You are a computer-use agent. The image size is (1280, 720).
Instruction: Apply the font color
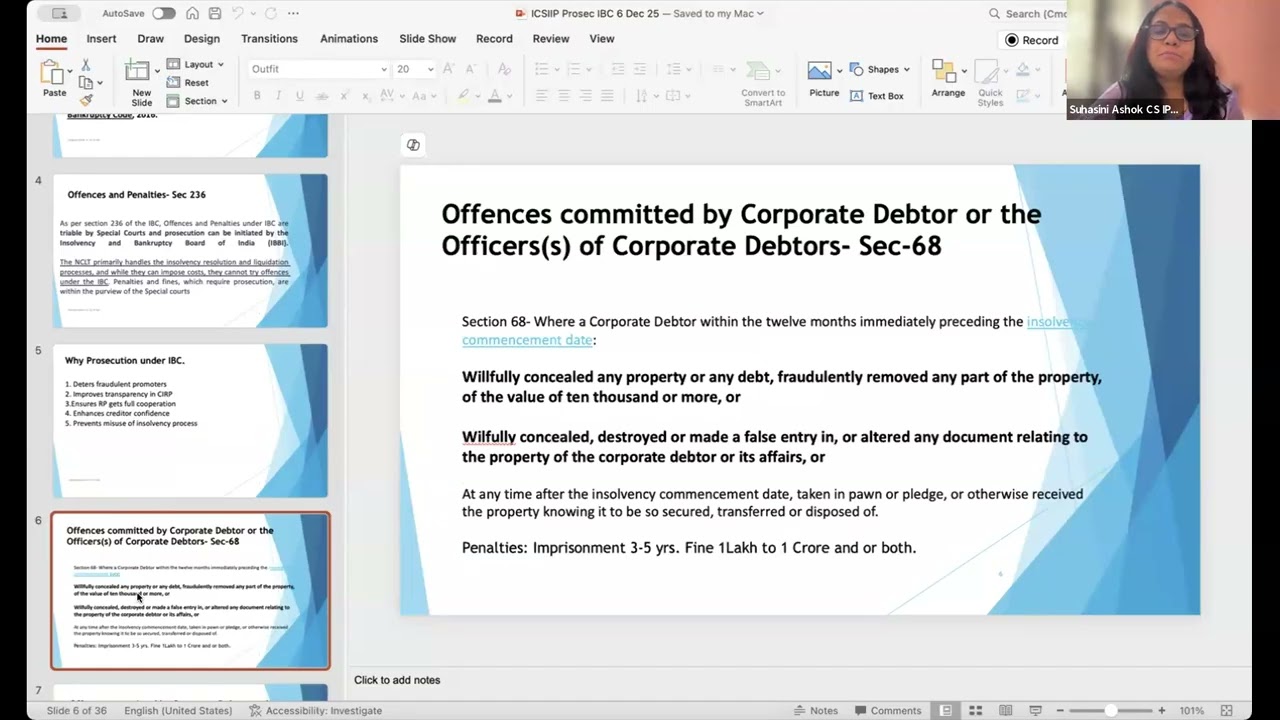pos(494,96)
